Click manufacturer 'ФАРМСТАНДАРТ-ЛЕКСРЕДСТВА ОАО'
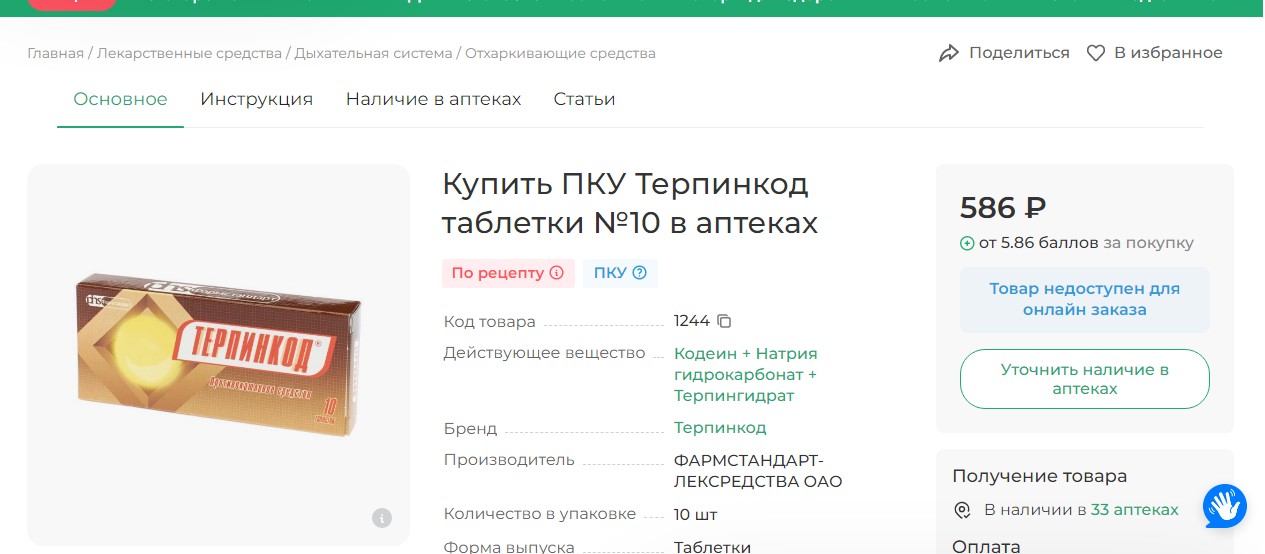Screen dimensions: 1265x554 coord(758,471)
